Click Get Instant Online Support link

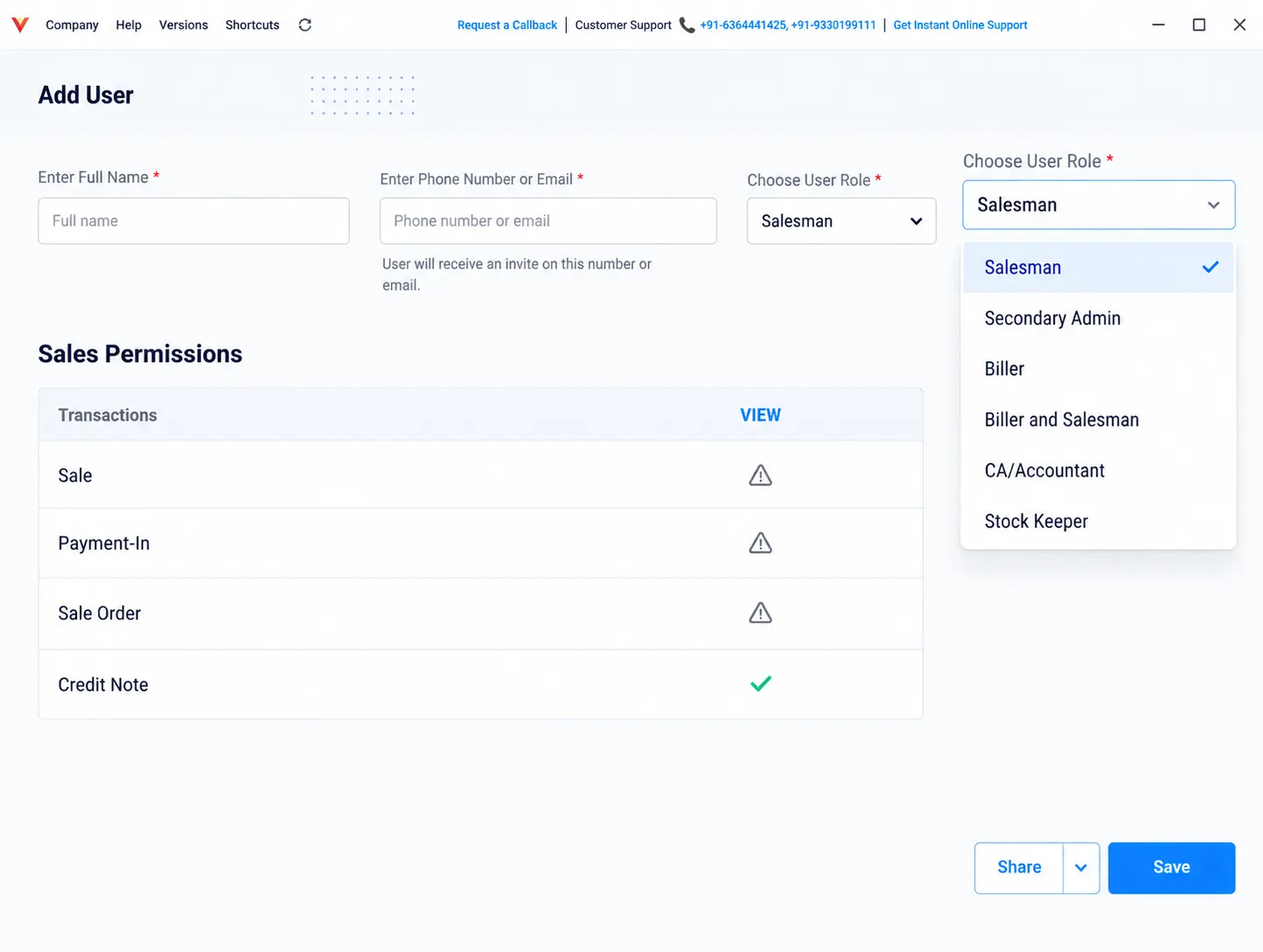click(x=960, y=25)
